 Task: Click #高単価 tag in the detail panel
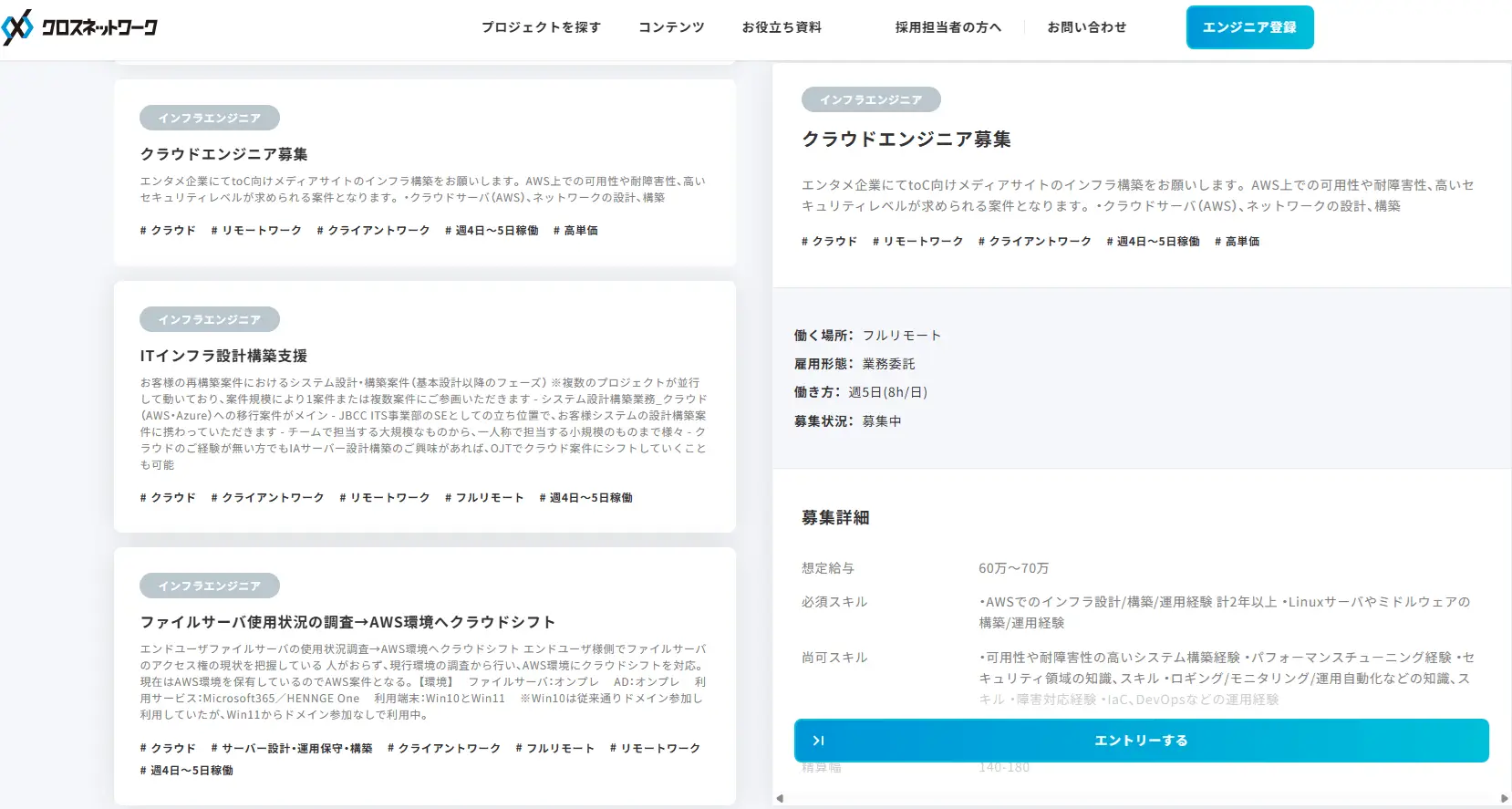[1237, 242]
